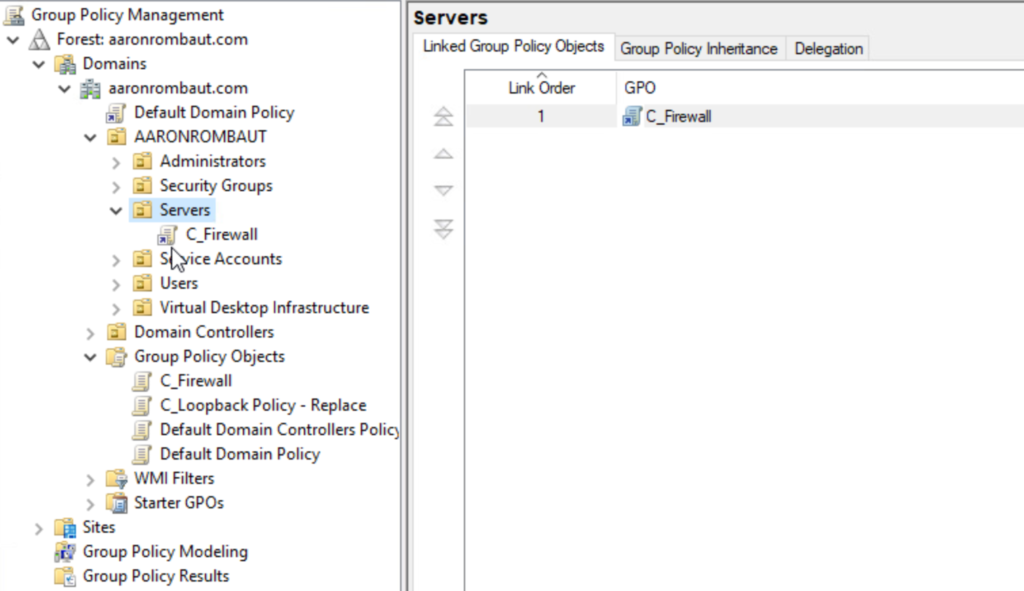Screen dimensions: 1024x591
Task: Move link to top arrow icon
Action: 443,117
